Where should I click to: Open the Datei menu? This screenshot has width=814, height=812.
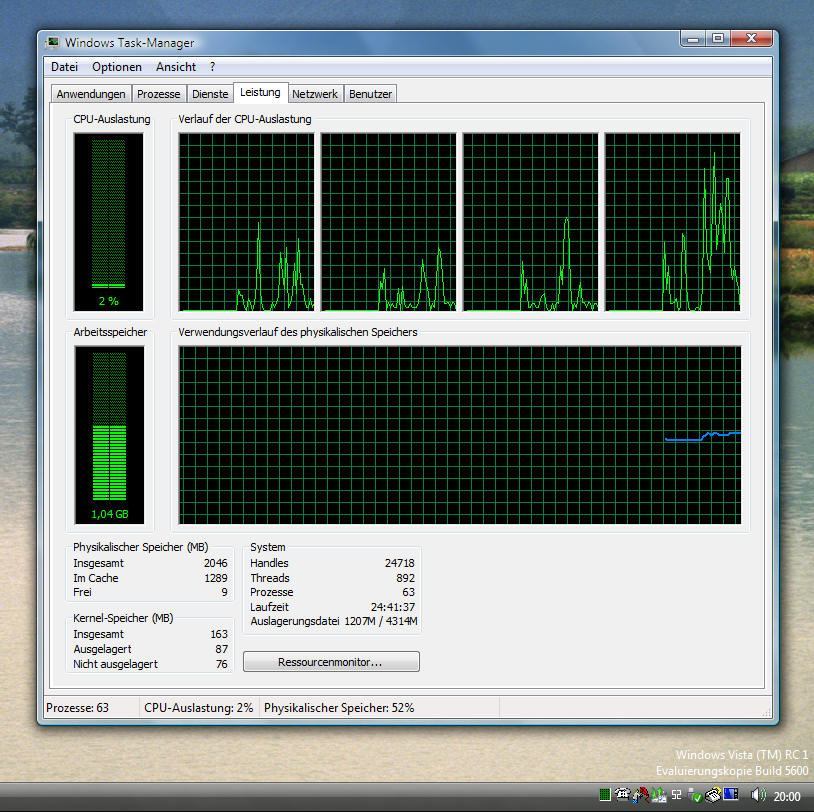(64, 67)
